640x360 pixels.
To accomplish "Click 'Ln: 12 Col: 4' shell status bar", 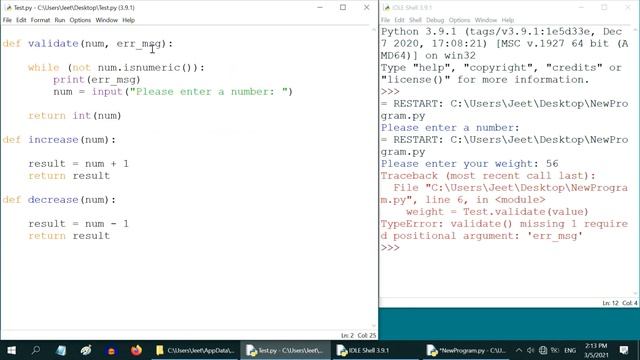I will 620,303.
